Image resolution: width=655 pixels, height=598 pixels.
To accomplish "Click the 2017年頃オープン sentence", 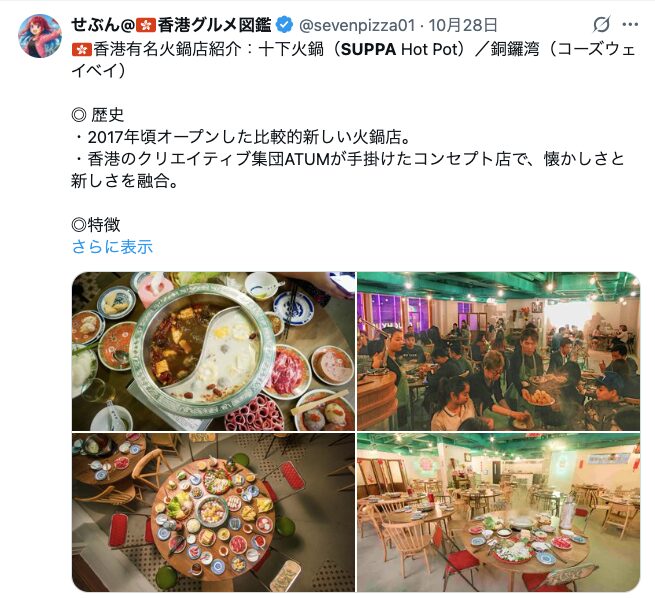I will click(242, 137).
